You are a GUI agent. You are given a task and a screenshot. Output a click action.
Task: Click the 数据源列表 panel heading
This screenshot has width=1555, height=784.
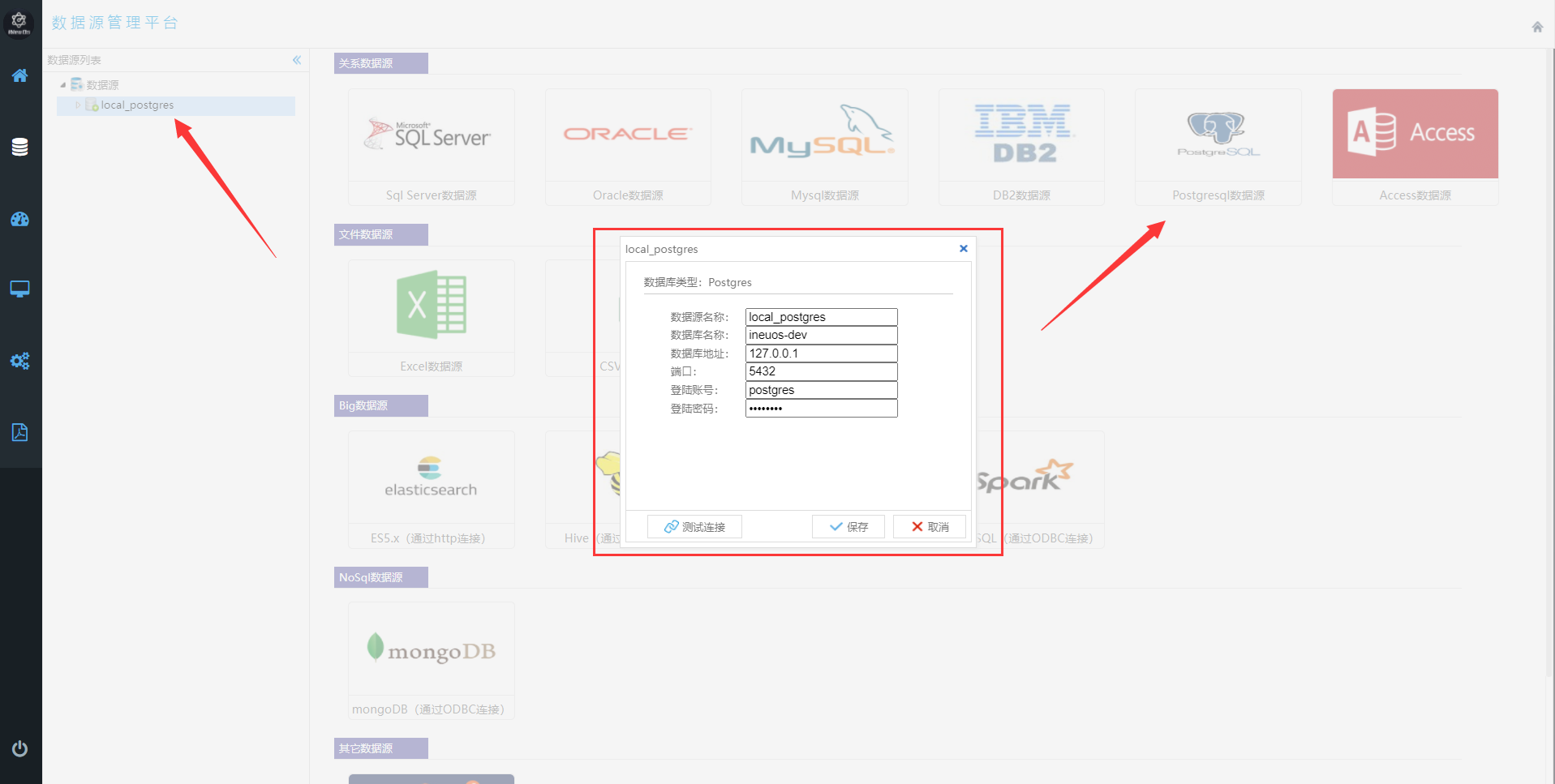point(74,60)
